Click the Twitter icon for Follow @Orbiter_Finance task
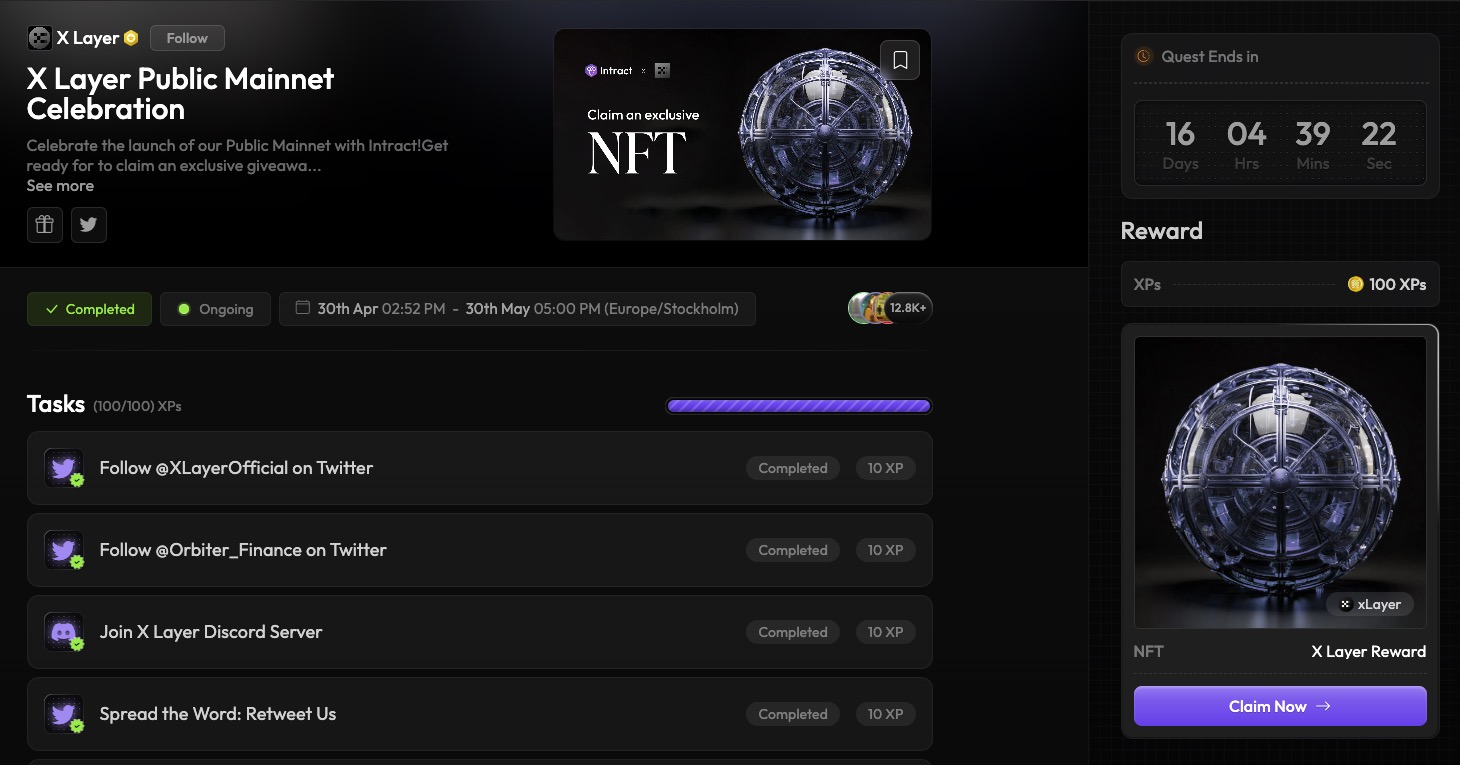This screenshot has width=1460, height=765. [64, 550]
